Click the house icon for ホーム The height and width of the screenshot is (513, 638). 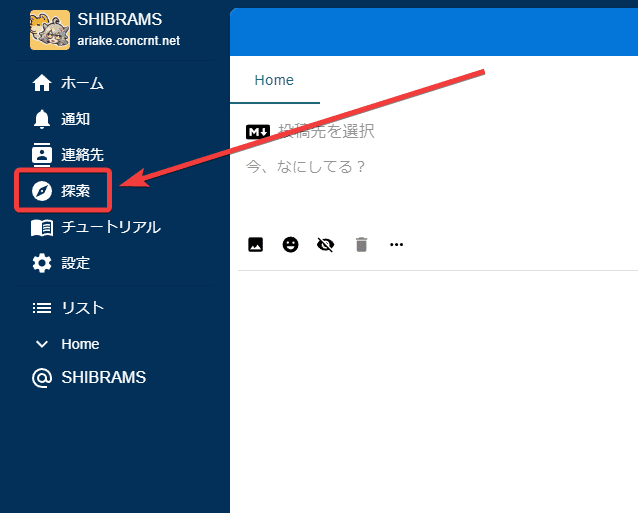pyautogui.click(x=42, y=83)
